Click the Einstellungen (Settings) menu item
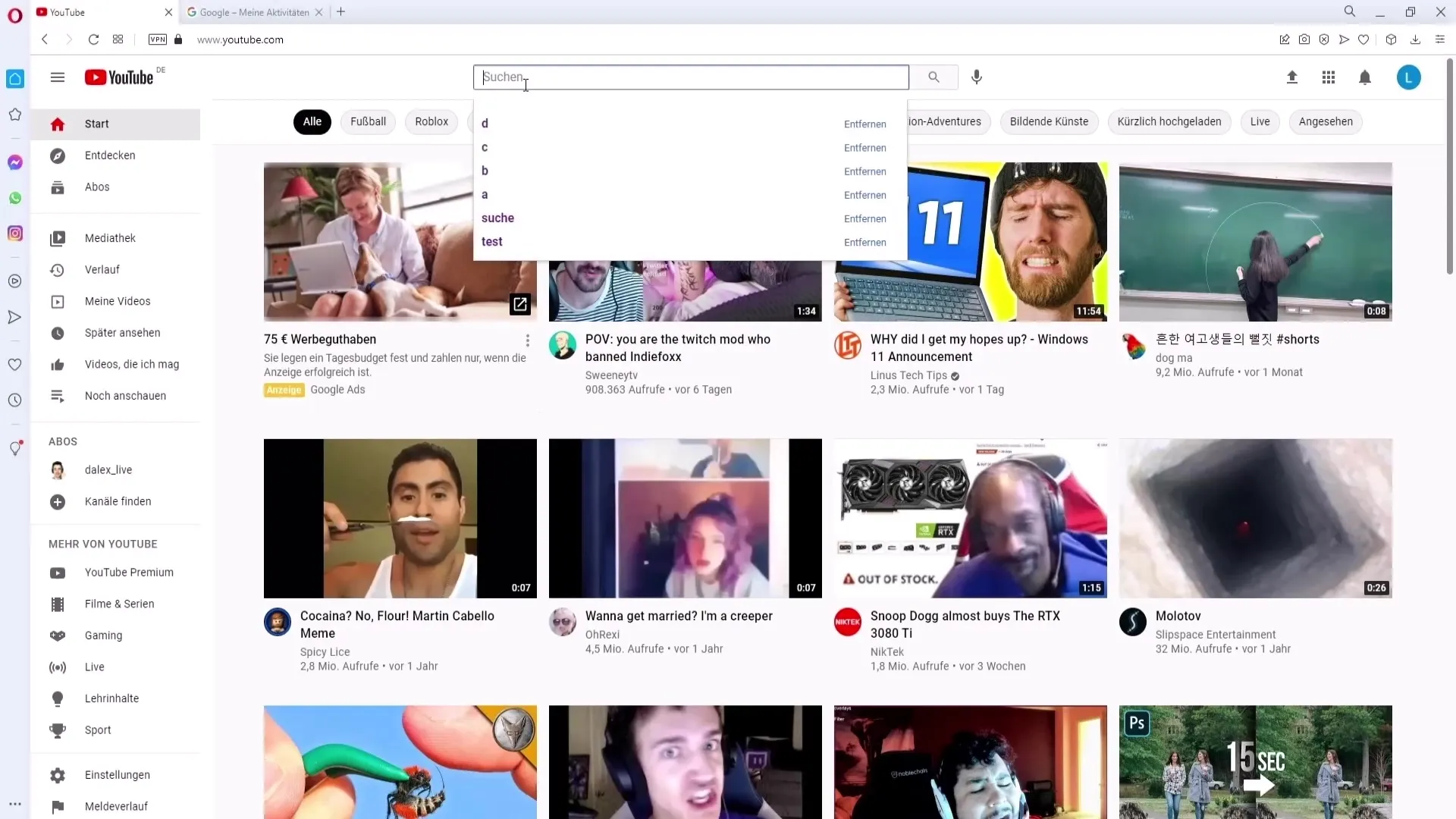 click(117, 774)
